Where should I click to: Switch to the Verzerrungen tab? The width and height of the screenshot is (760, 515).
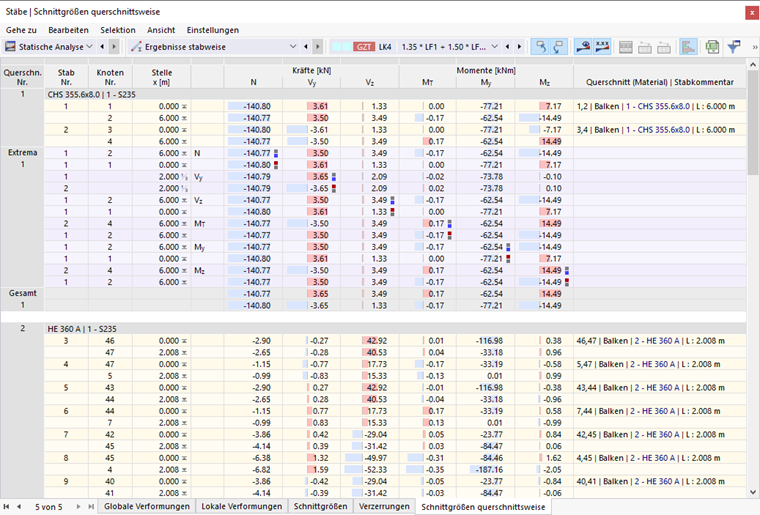(384, 506)
